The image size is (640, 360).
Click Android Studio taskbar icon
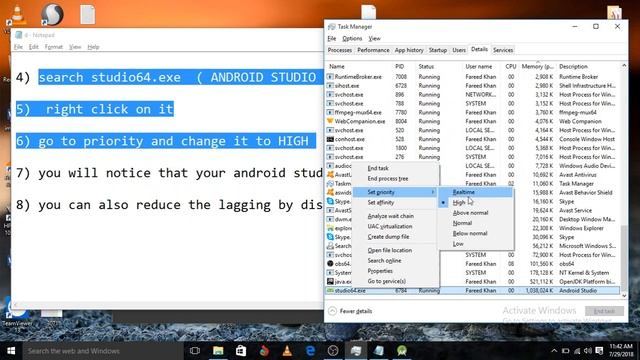402,351
